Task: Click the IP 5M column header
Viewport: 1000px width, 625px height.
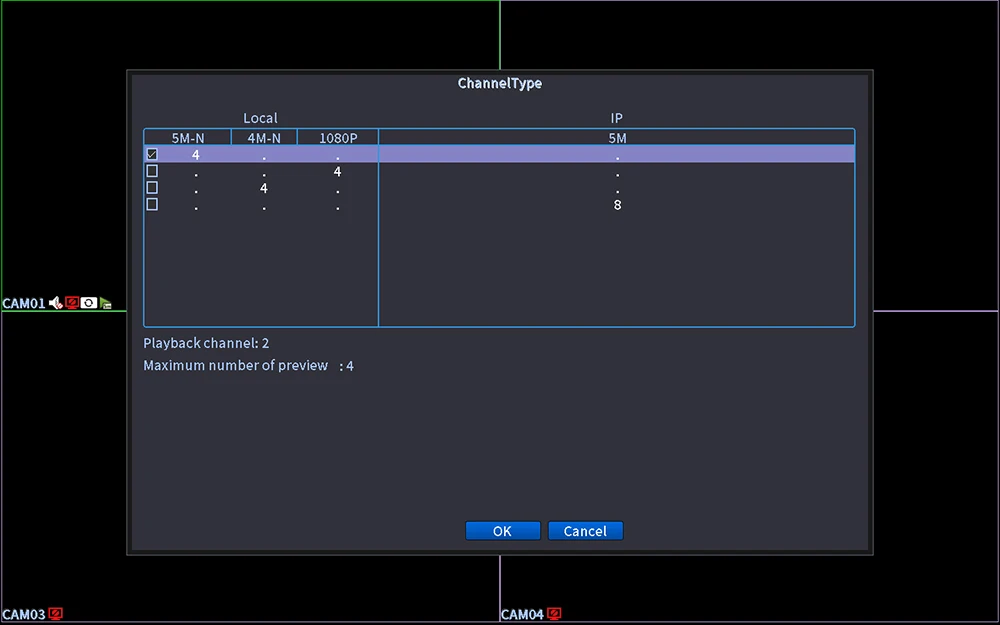Action: [617, 138]
